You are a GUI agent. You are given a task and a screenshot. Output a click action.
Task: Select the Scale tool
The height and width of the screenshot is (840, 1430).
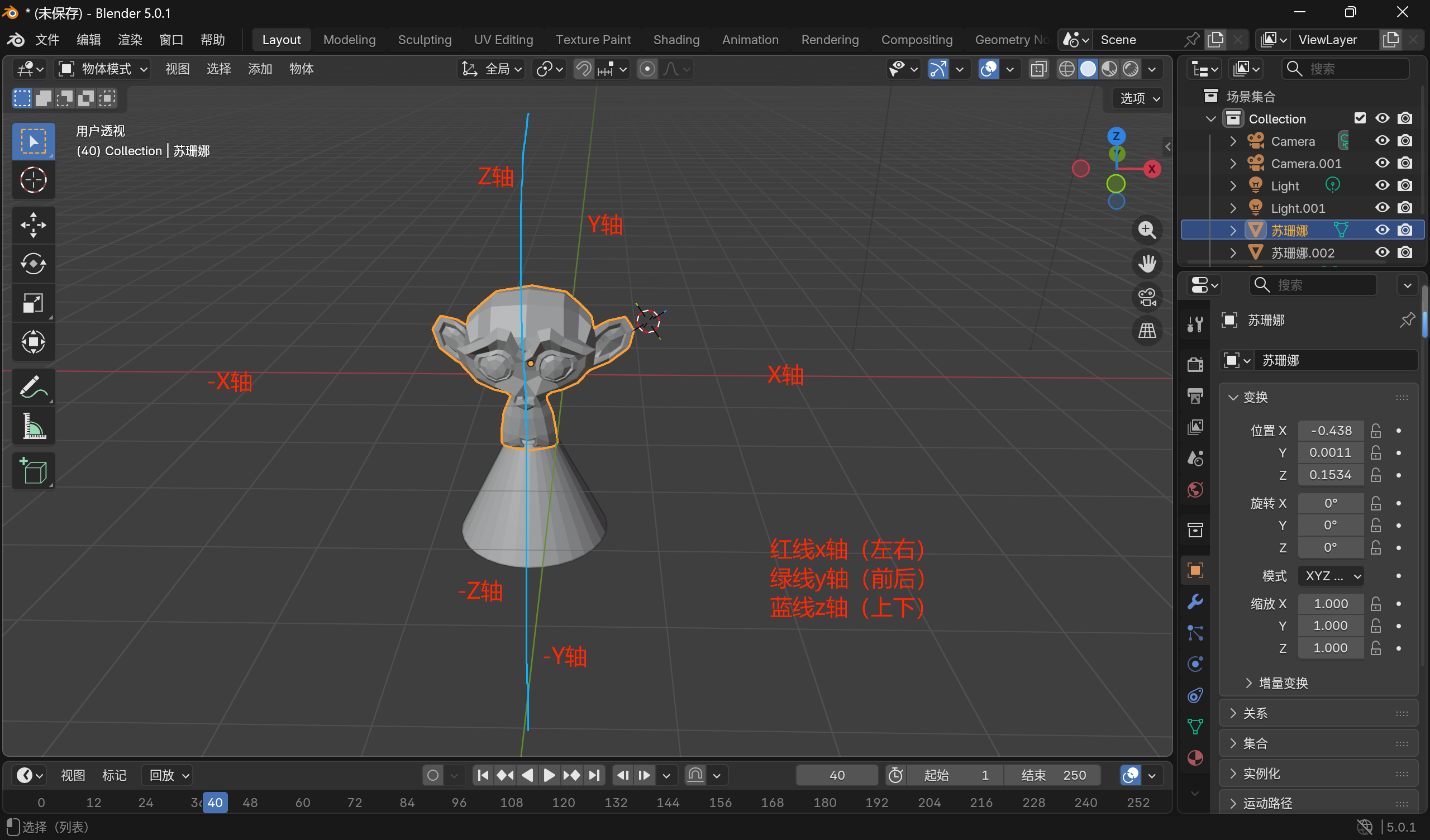33,303
